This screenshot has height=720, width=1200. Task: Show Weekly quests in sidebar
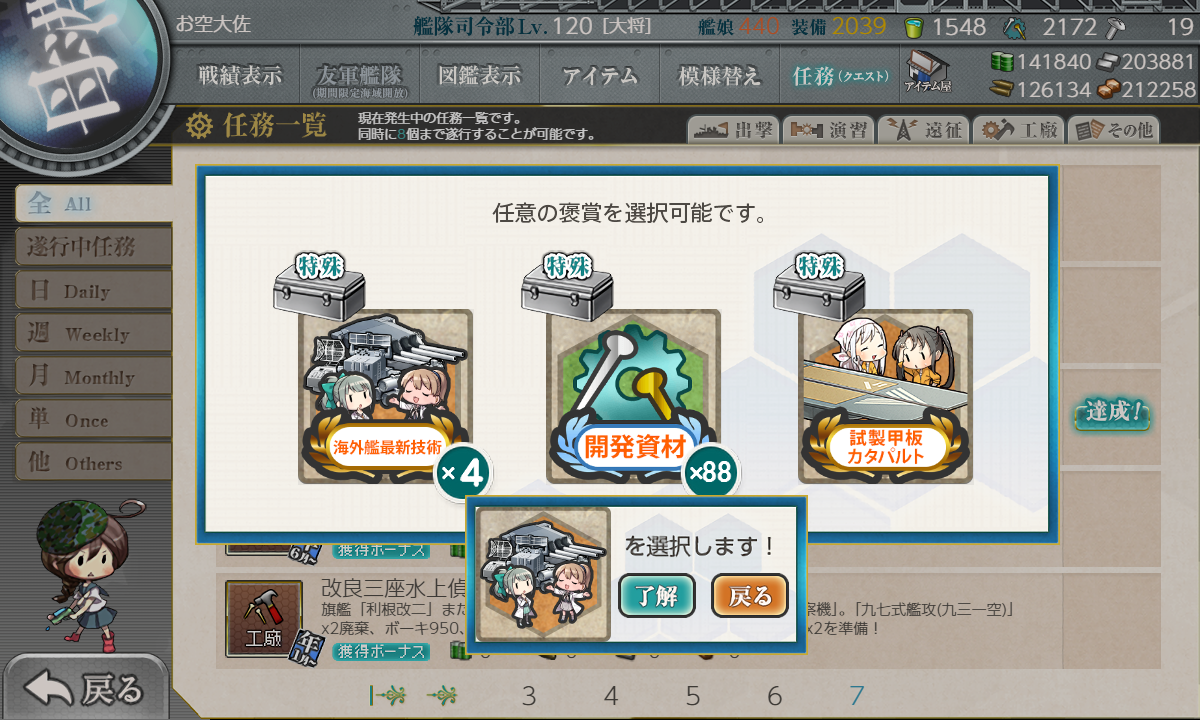pos(92,334)
